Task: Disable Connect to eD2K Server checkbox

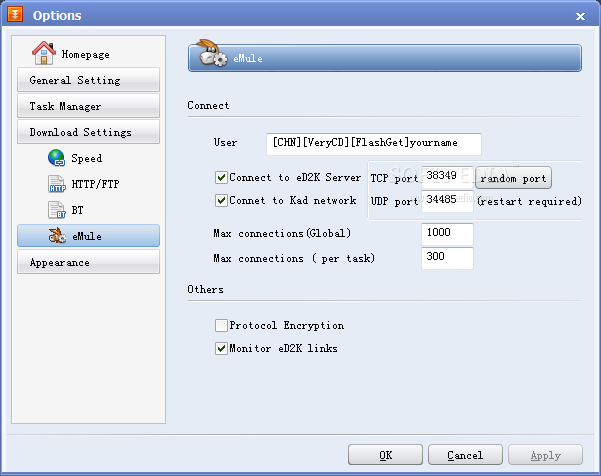Action: (x=221, y=177)
